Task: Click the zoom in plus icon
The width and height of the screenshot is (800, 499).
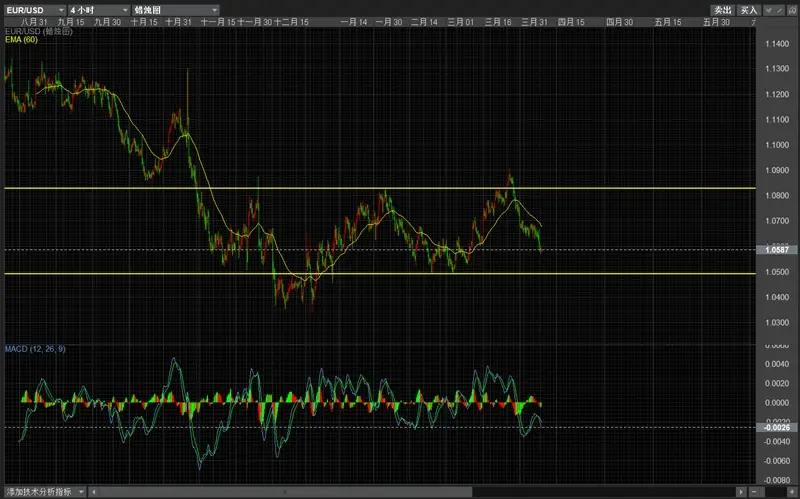Action: 791,492
